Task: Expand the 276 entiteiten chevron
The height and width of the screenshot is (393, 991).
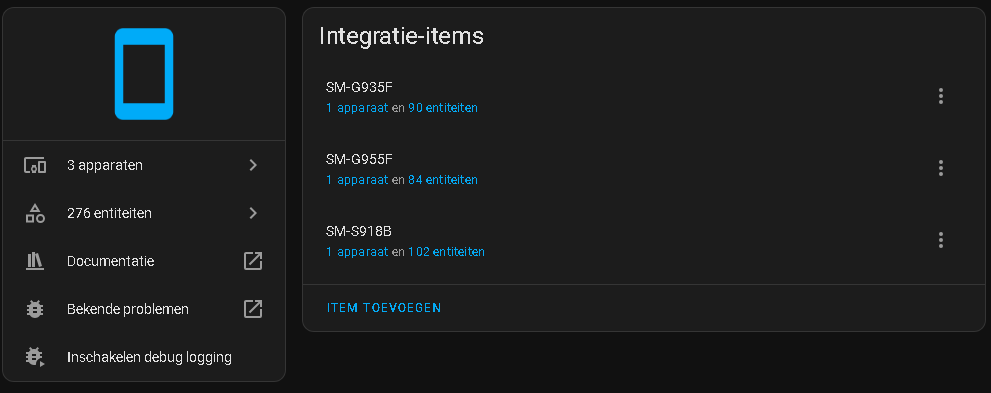Action: tap(253, 214)
